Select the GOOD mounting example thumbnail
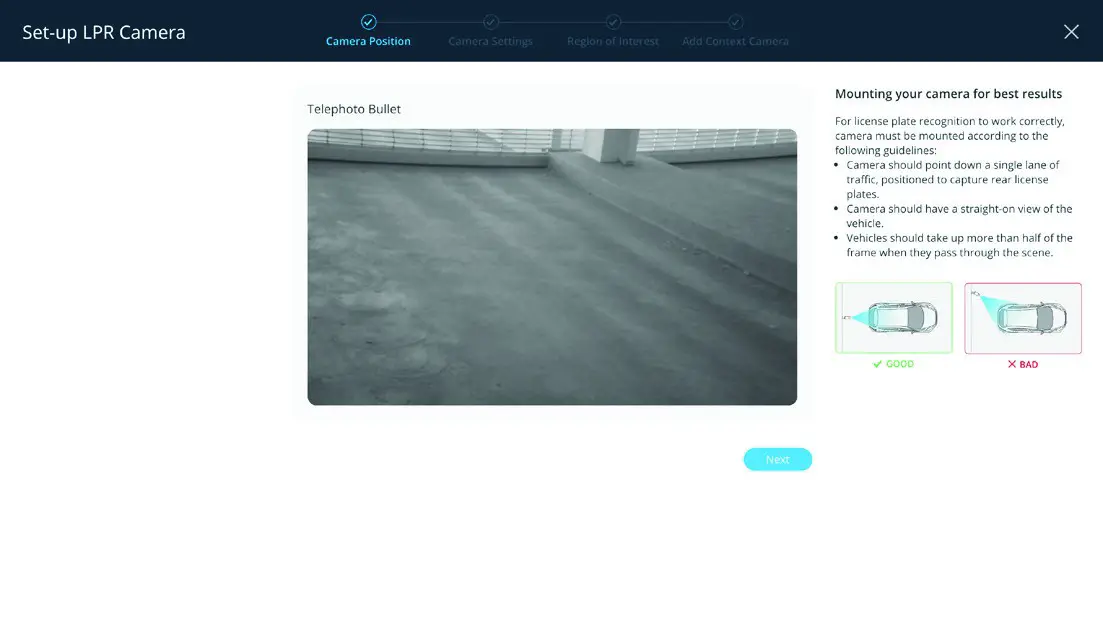 point(893,317)
